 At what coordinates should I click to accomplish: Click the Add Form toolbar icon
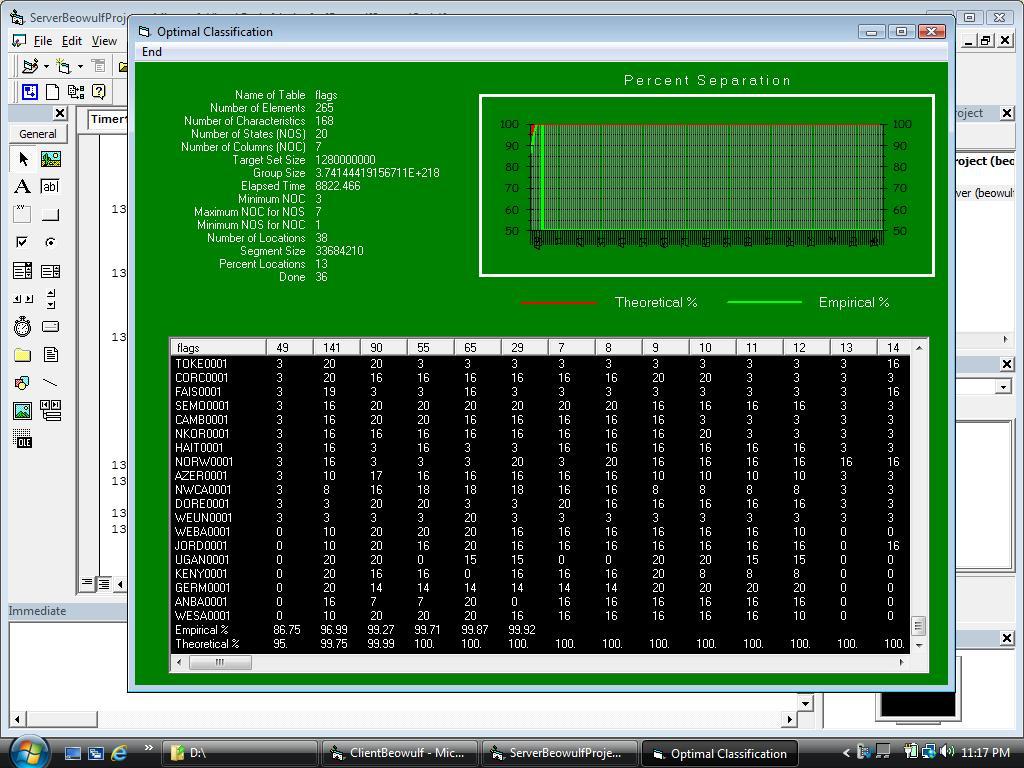pyautogui.click(x=63, y=66)
